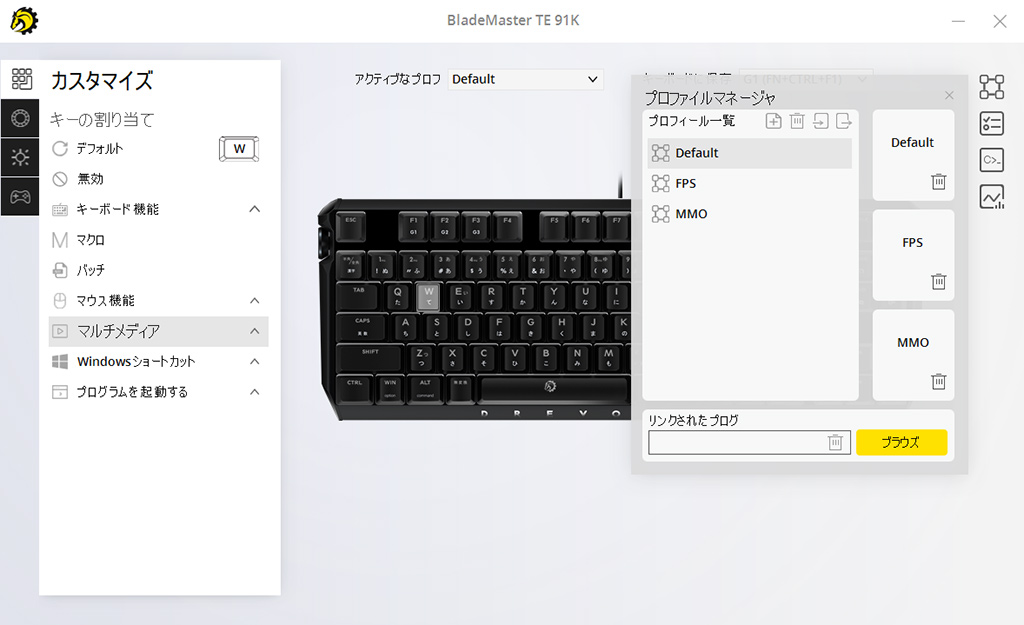Expand the マウス機能 chevron
Viewport: 1024px width, 625px height.
[255, 300]
